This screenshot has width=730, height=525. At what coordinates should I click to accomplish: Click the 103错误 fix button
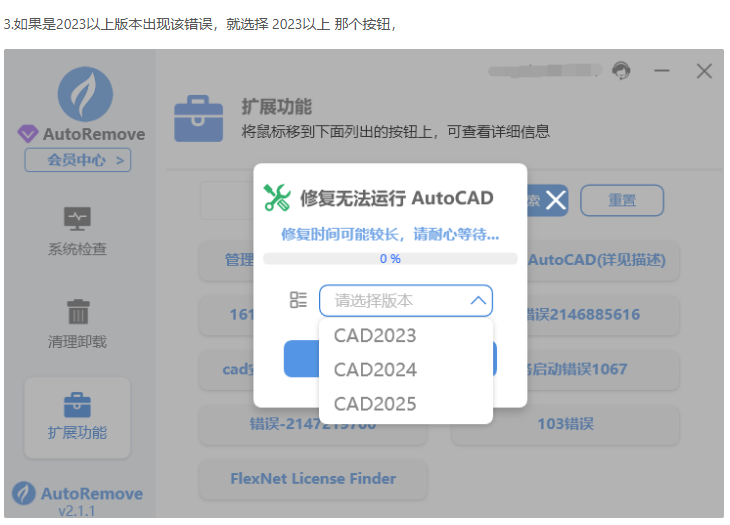565,424
